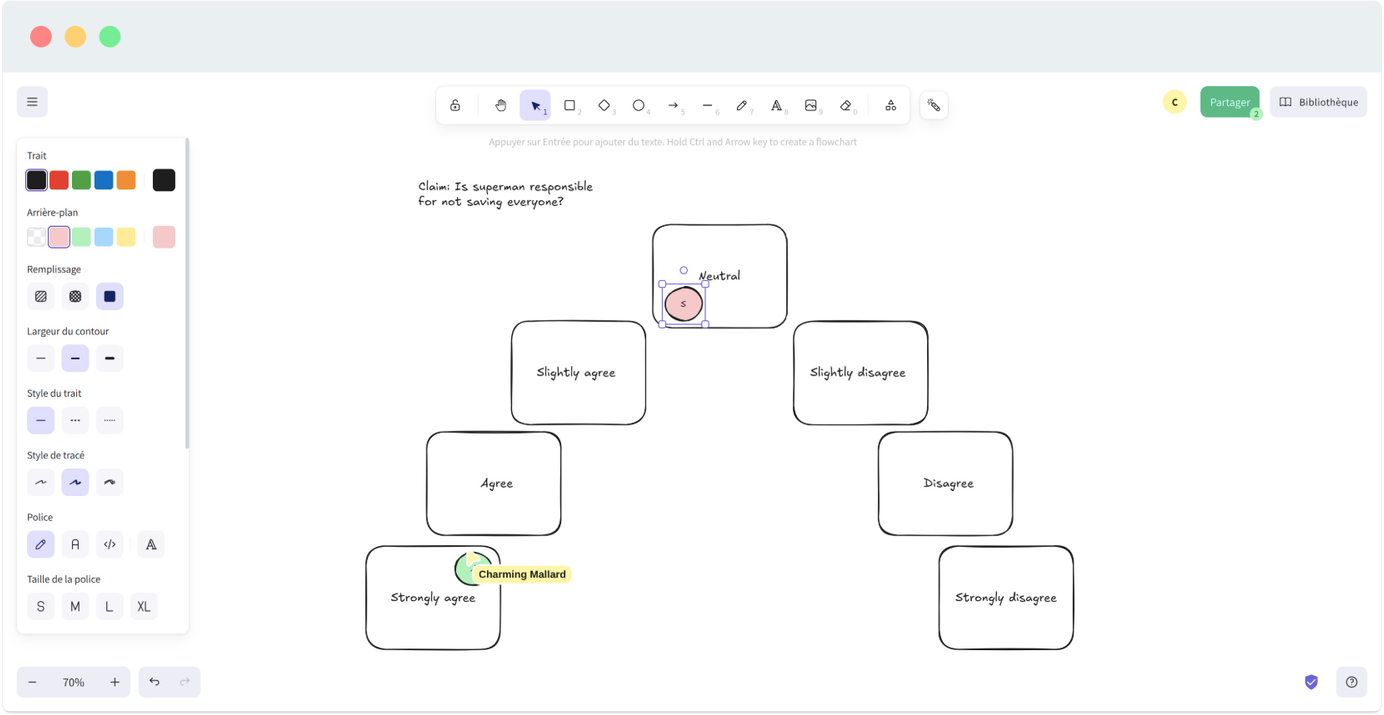Pick the transparent background swatch
This screenshot has height=715, width=1384.
coord(37,237)
